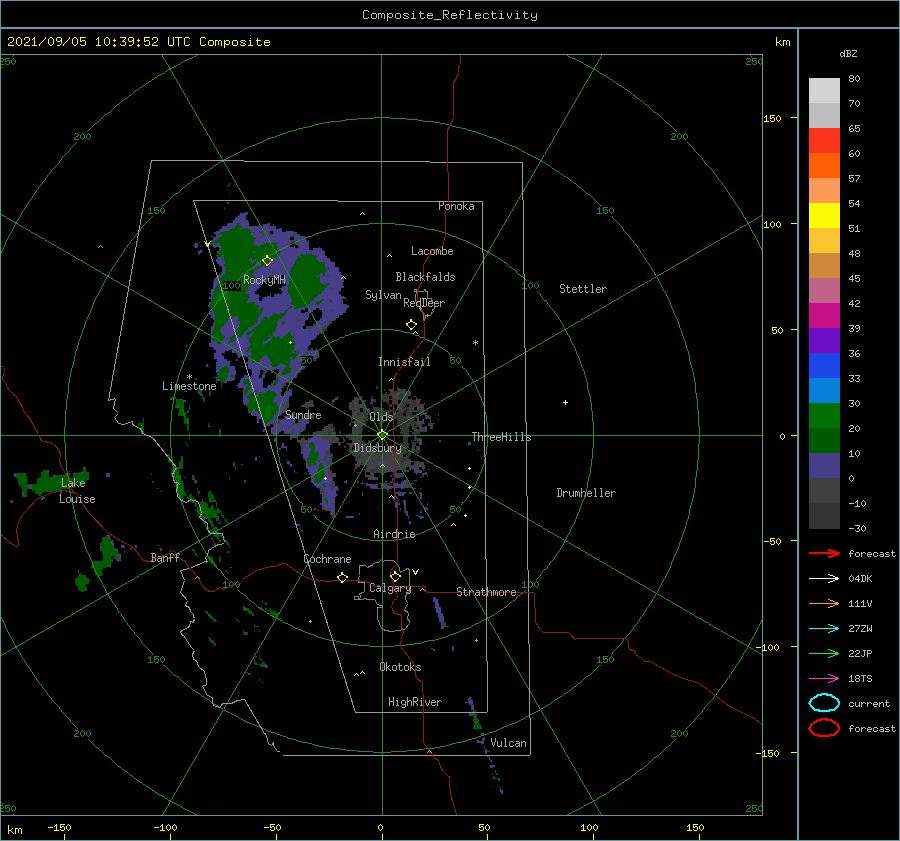This screenshot has height=841, width=900.
Task: Click the Okotoks town label
Action: tap(400, 667)
